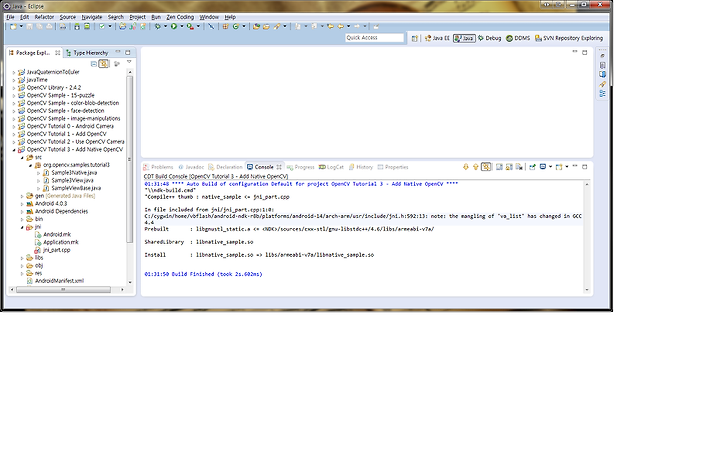
Task: Open the Run button dropdown arrow
Action: pos(181,27)
